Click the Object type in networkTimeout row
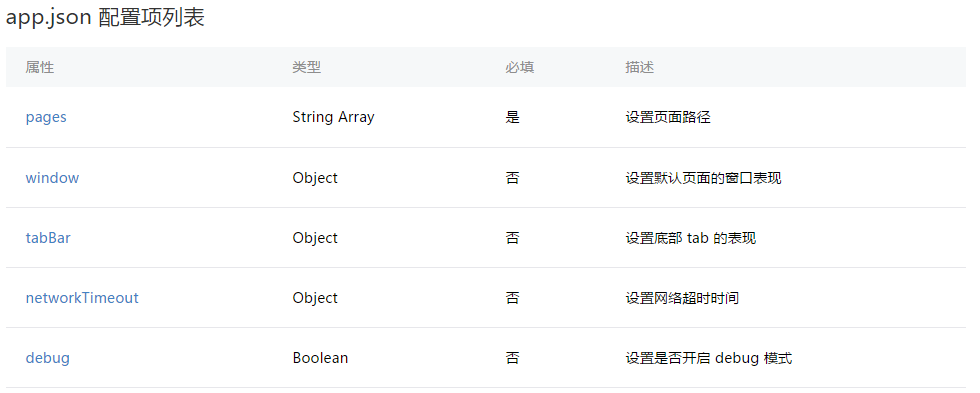 pyautogui.click(x=315, y=297)
